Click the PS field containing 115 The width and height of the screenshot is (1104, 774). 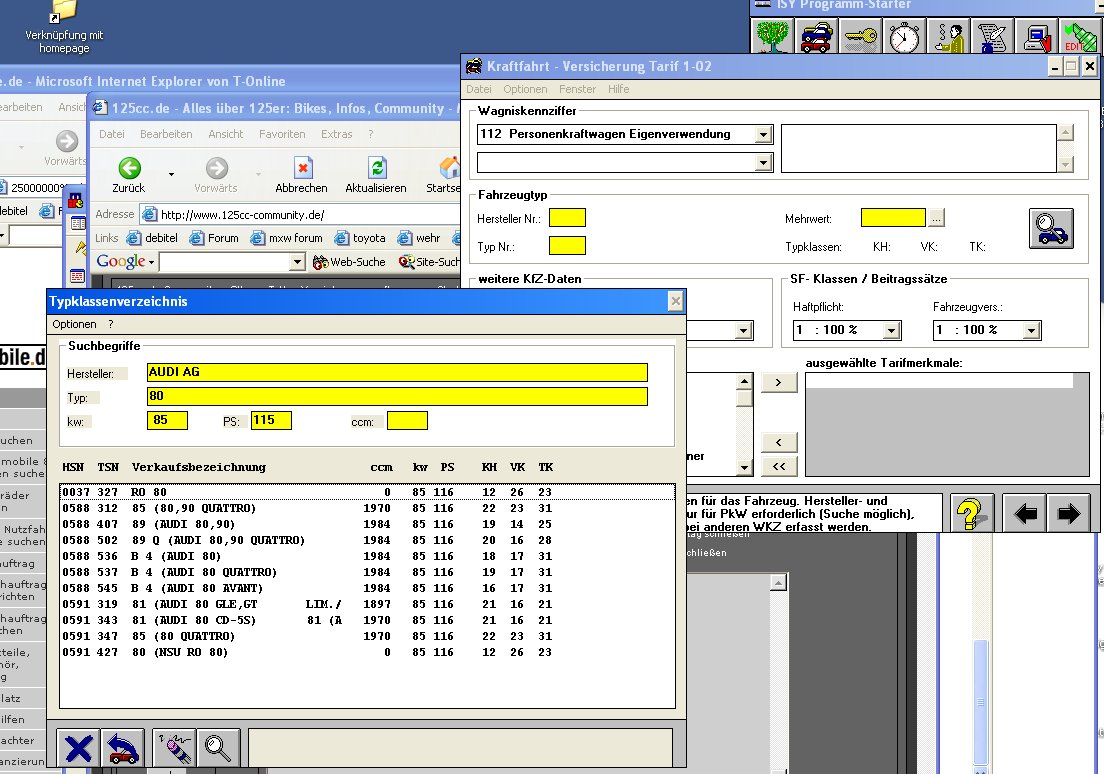pyautogui.click(x=271, y=420)
